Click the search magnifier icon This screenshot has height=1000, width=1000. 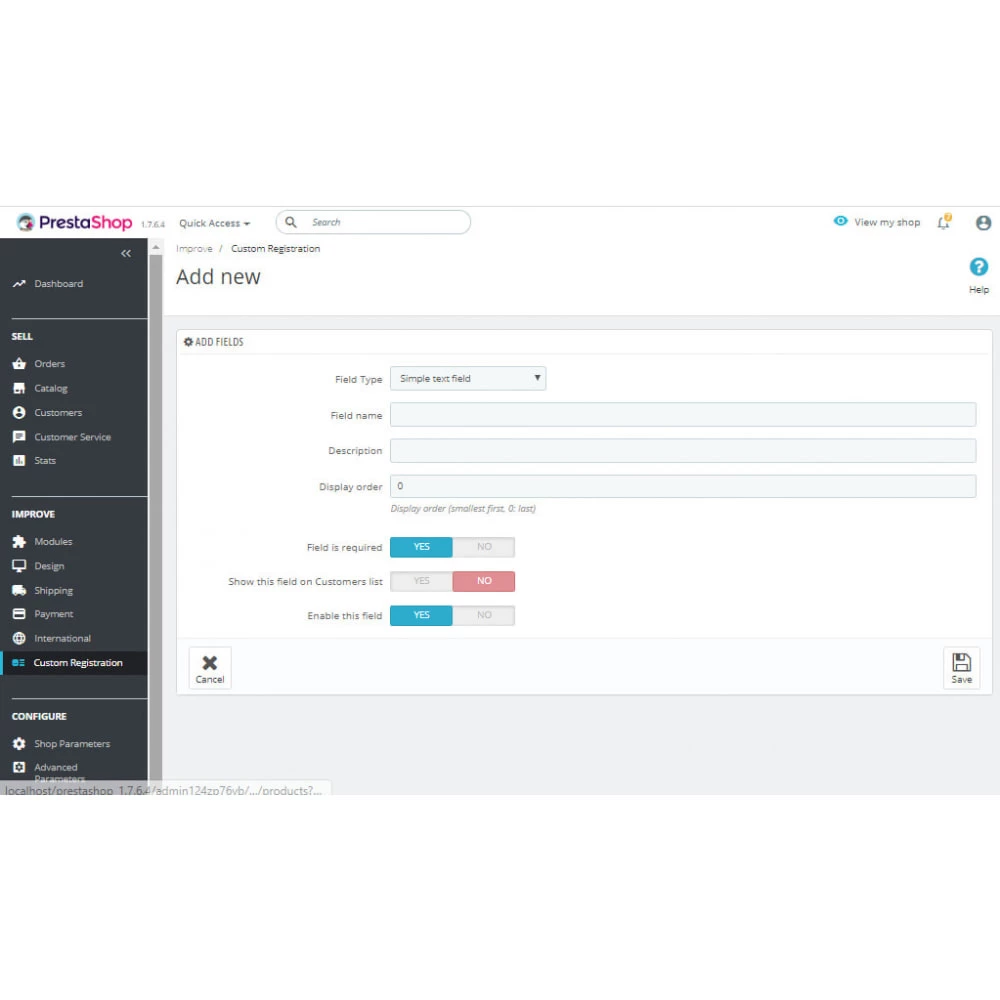(x=291, y=222)
